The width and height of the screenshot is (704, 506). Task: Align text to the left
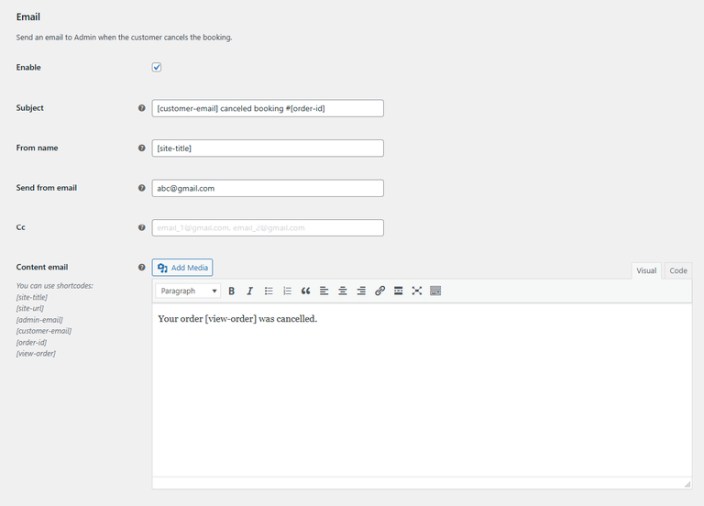[x=324, y=291]
